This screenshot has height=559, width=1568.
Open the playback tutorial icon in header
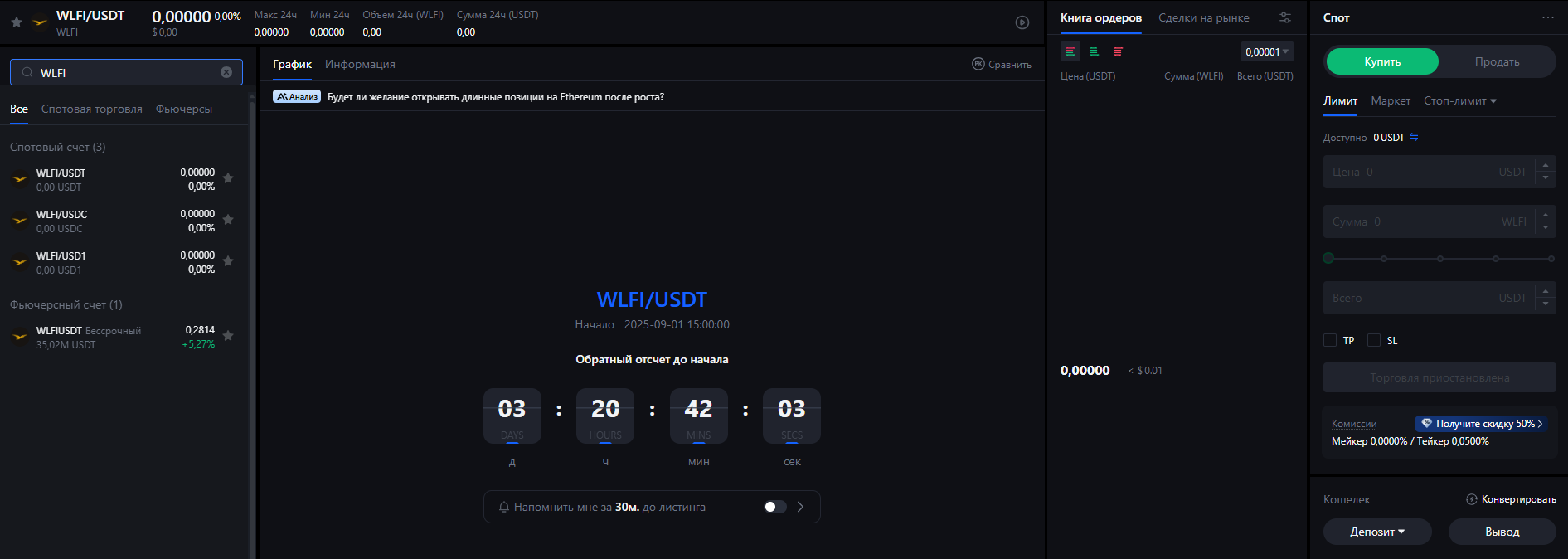tap(1022, 22)
